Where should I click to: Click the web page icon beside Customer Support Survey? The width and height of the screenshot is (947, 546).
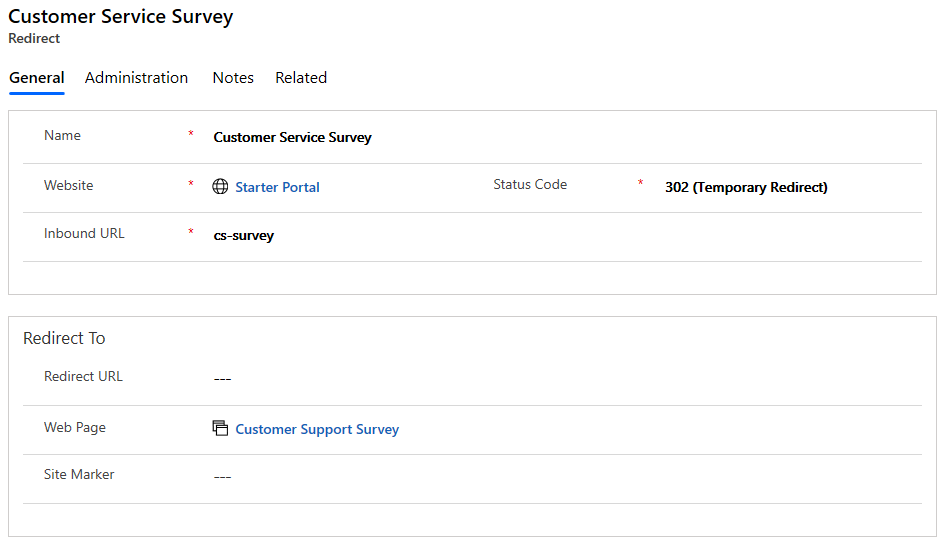(x=221, y=429)
